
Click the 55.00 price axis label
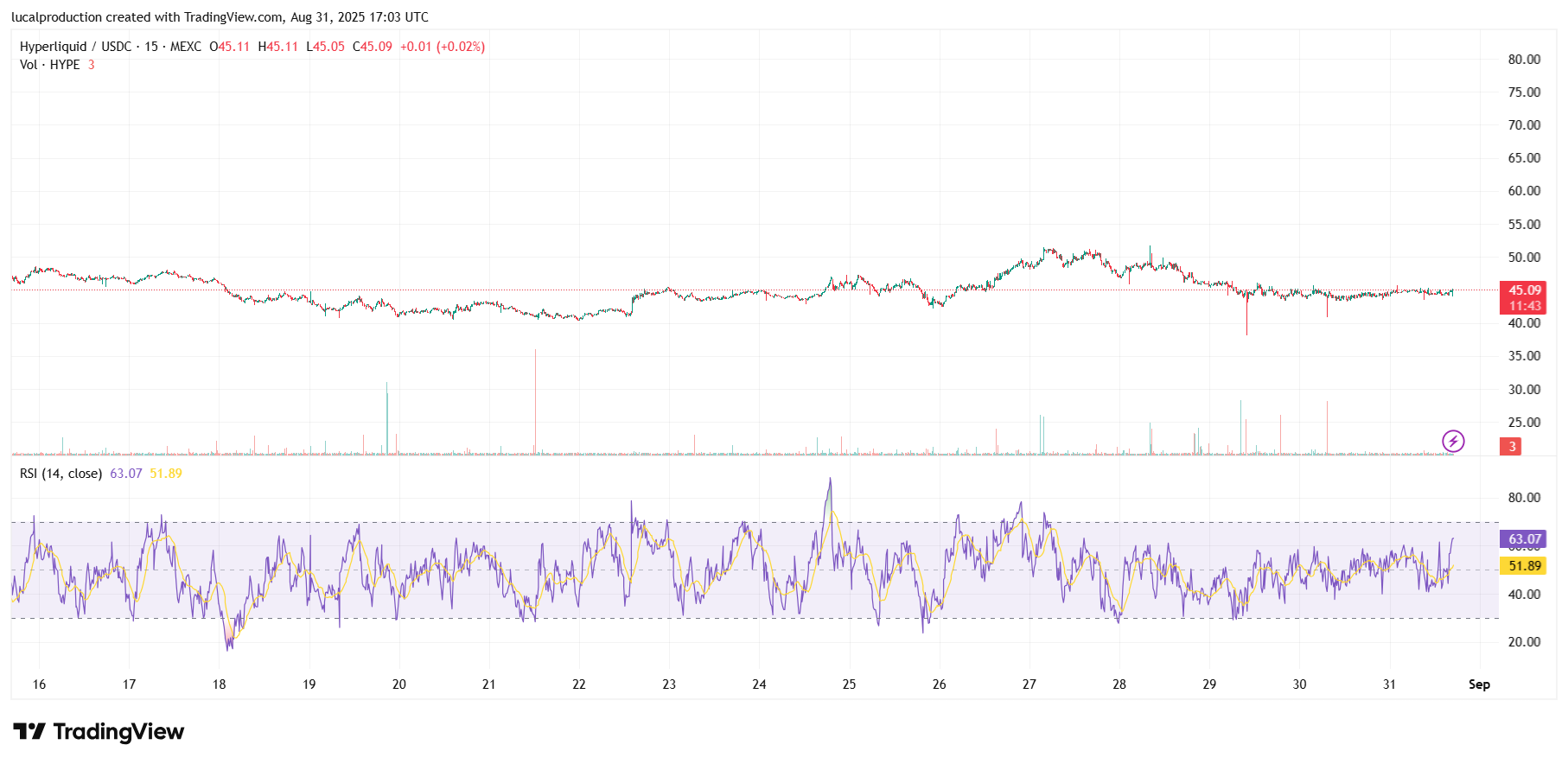pos(1524,225)
